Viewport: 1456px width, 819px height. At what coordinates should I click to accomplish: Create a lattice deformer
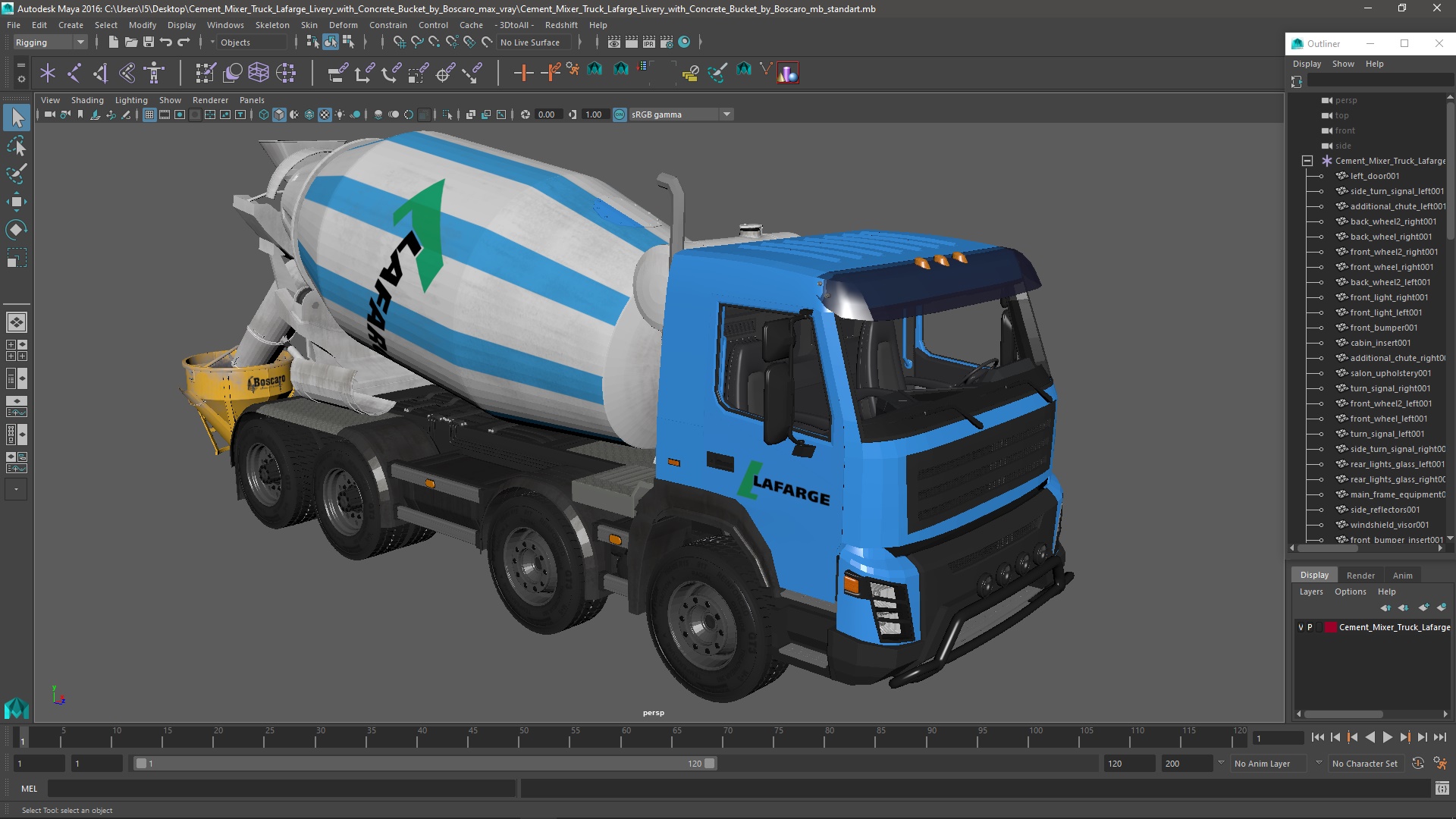(x=259, y=73)
